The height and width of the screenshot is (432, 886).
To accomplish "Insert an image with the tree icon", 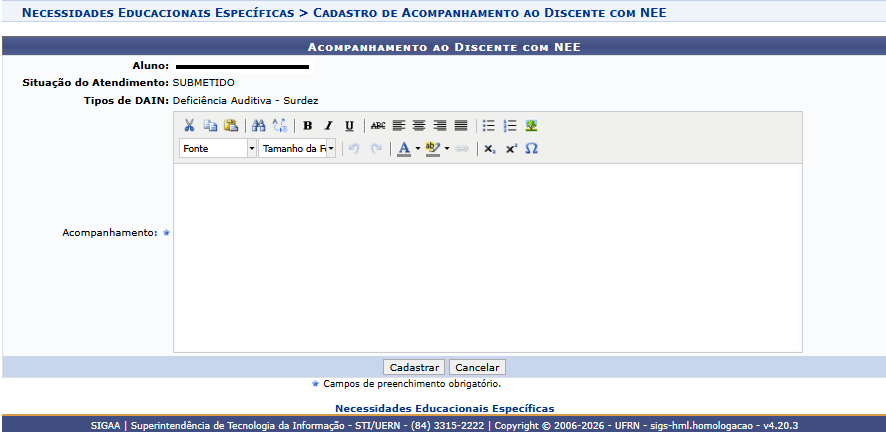I will [531, 125].
